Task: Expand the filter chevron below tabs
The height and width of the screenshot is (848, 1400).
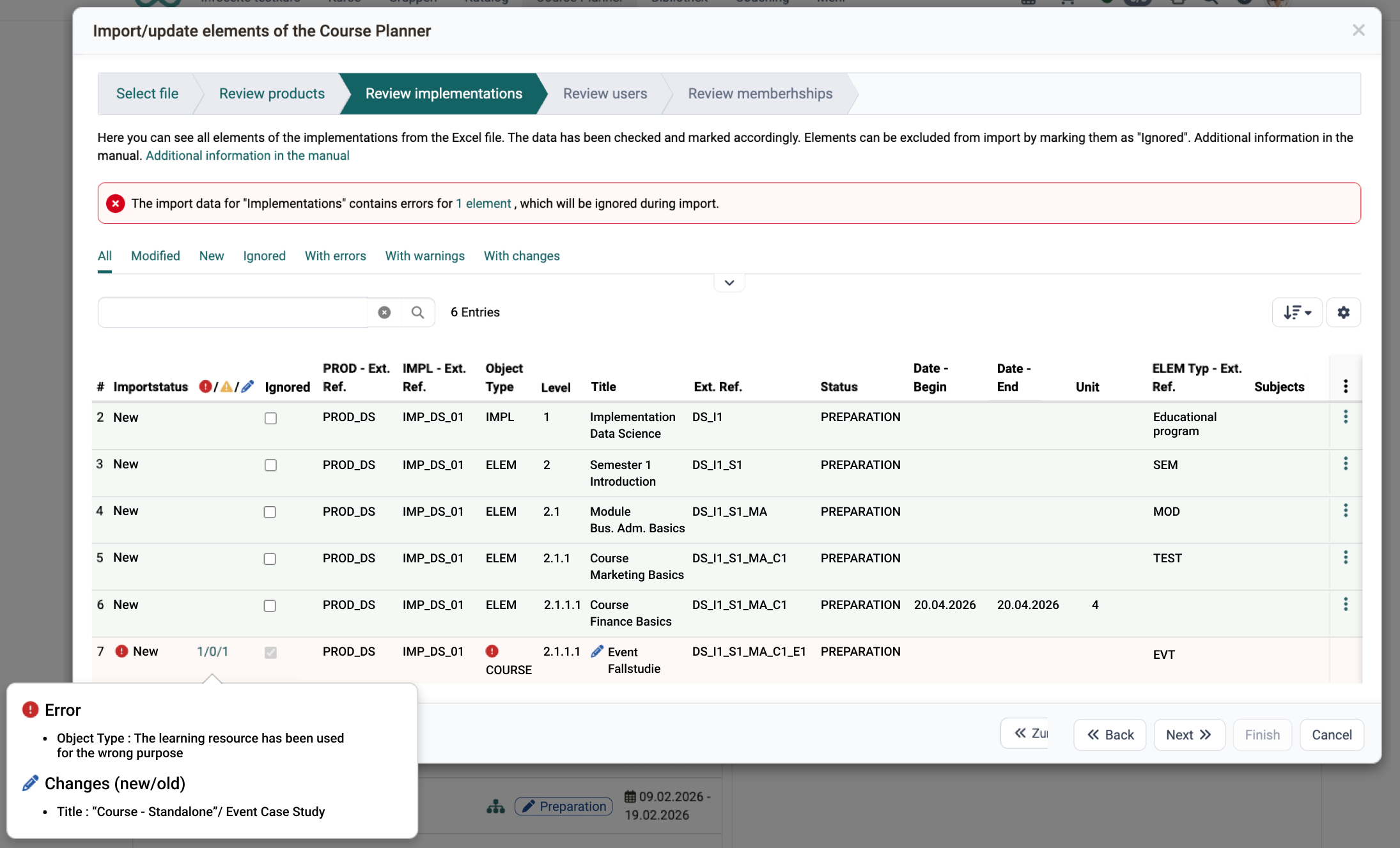Action: coord(729,282)
